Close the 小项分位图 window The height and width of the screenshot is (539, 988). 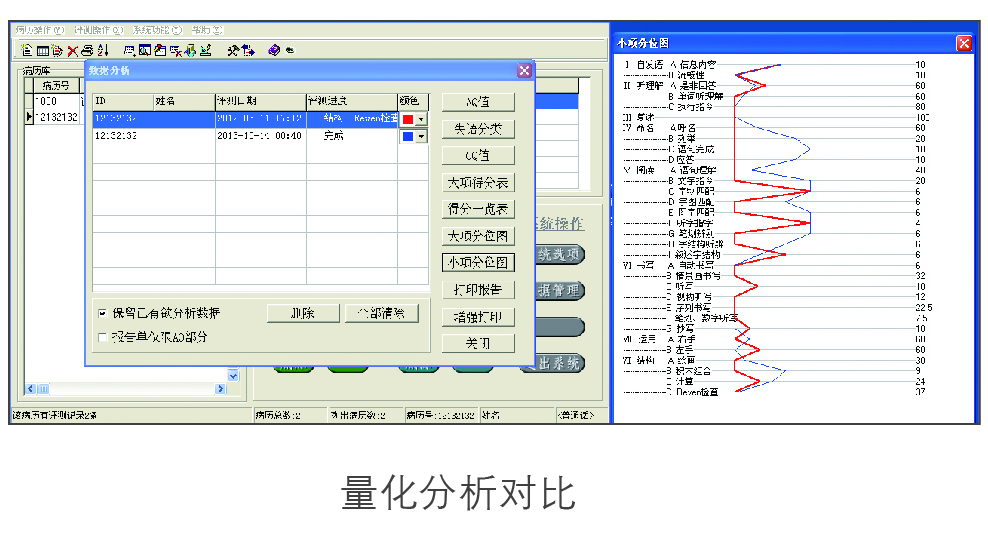click(963, 43)
